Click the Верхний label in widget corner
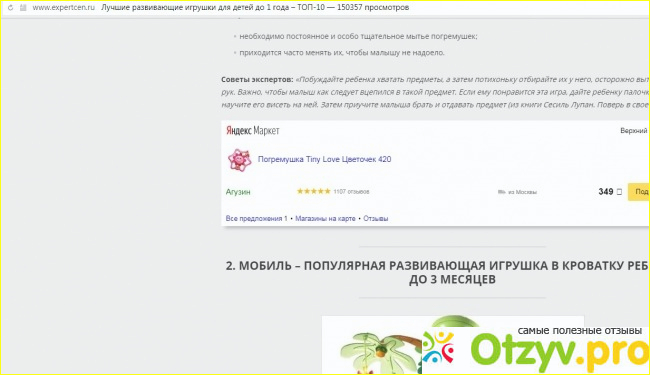This screenshot has height=375, width=650. click(x=634, y=131)
